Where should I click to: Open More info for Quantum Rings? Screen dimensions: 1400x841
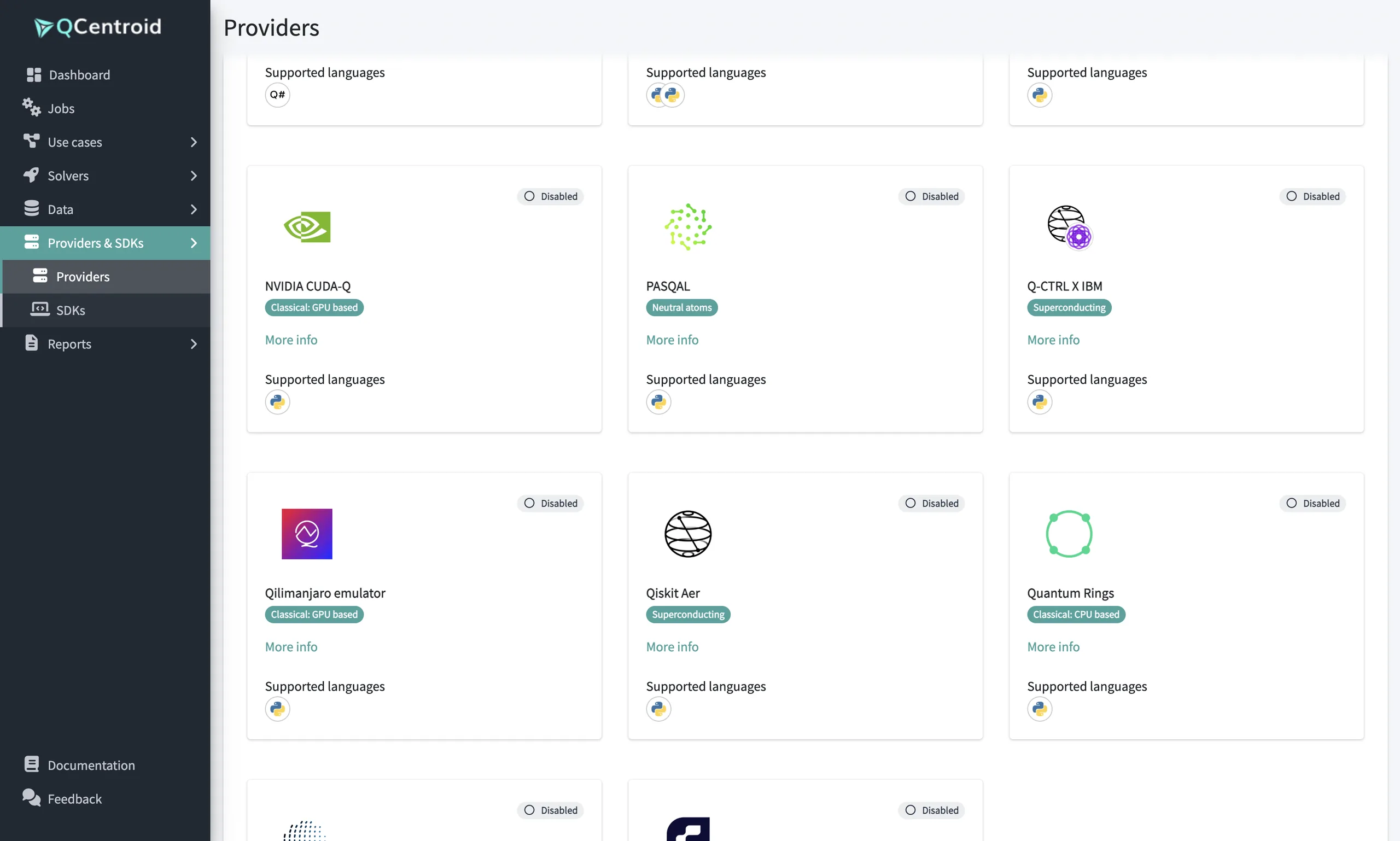point(1054,647)
